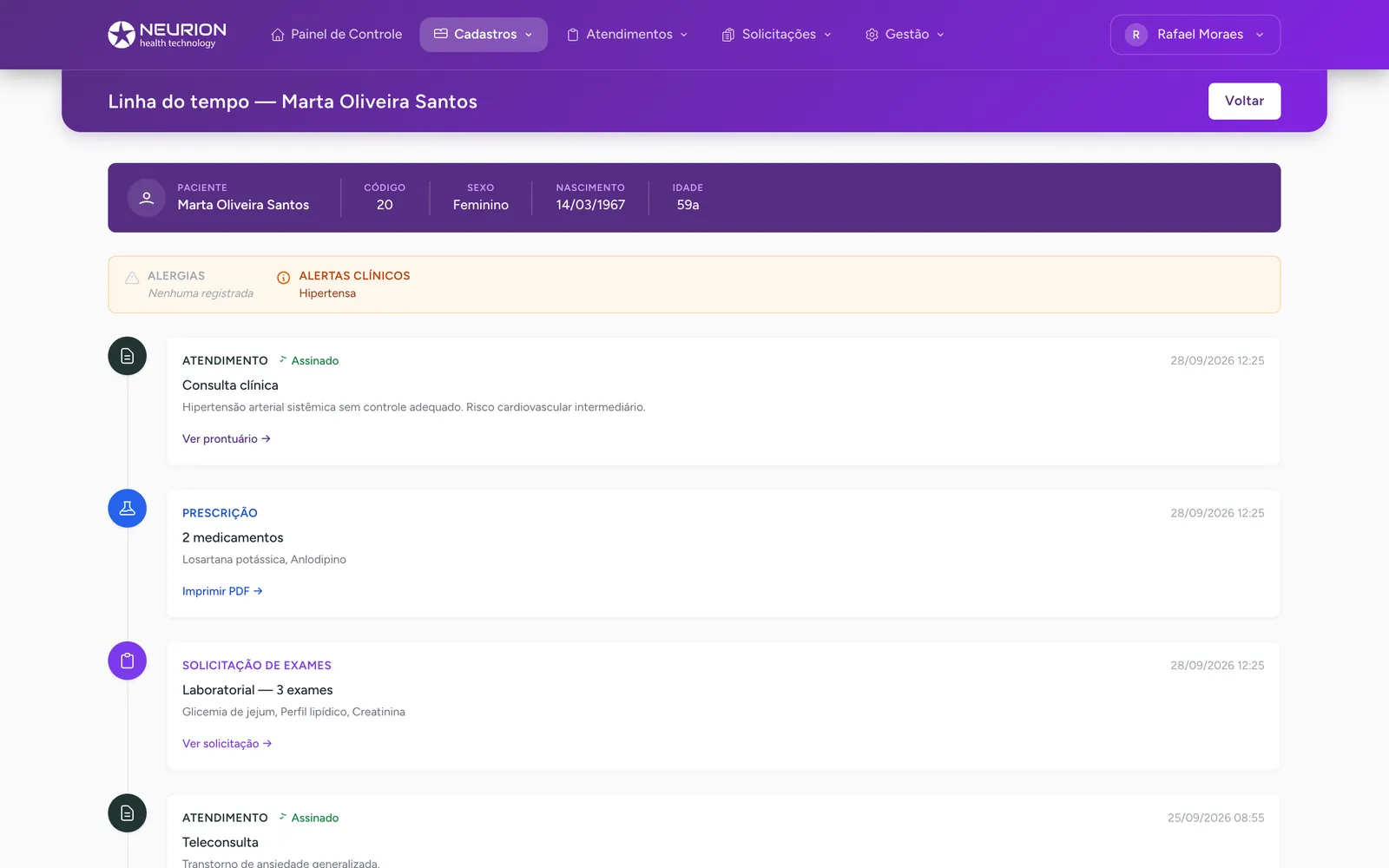
Task: Click the purple exames clipboard marker
Action: pos(127,661)
